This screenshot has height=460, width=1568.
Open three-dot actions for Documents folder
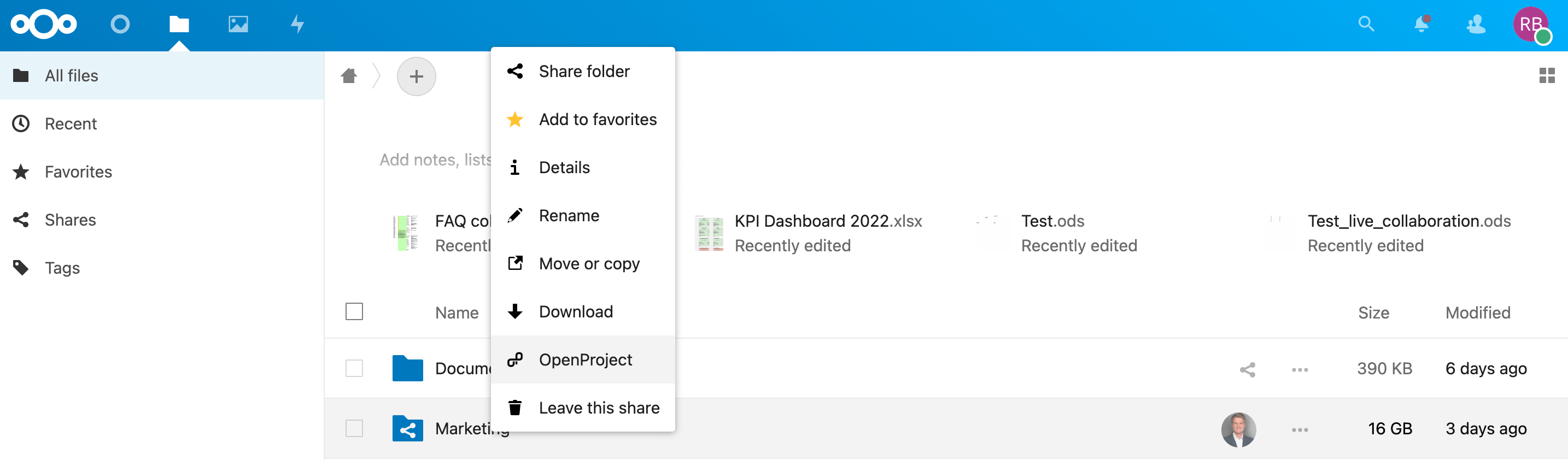(x=1300, y=369)
